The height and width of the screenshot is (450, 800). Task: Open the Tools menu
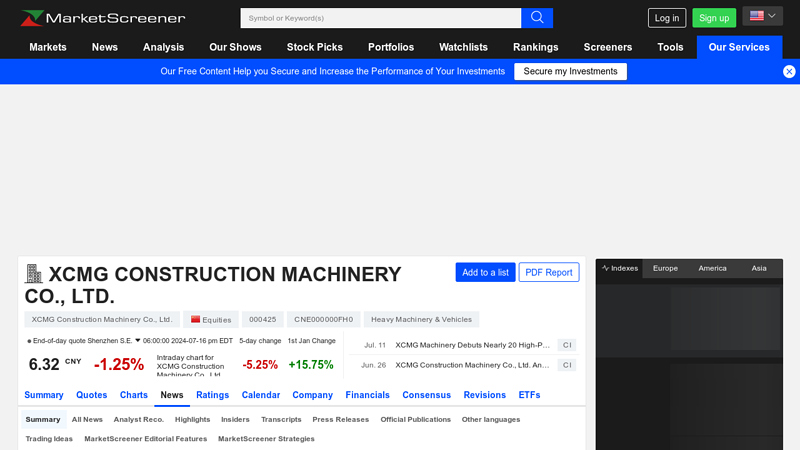tap(670, 47)
